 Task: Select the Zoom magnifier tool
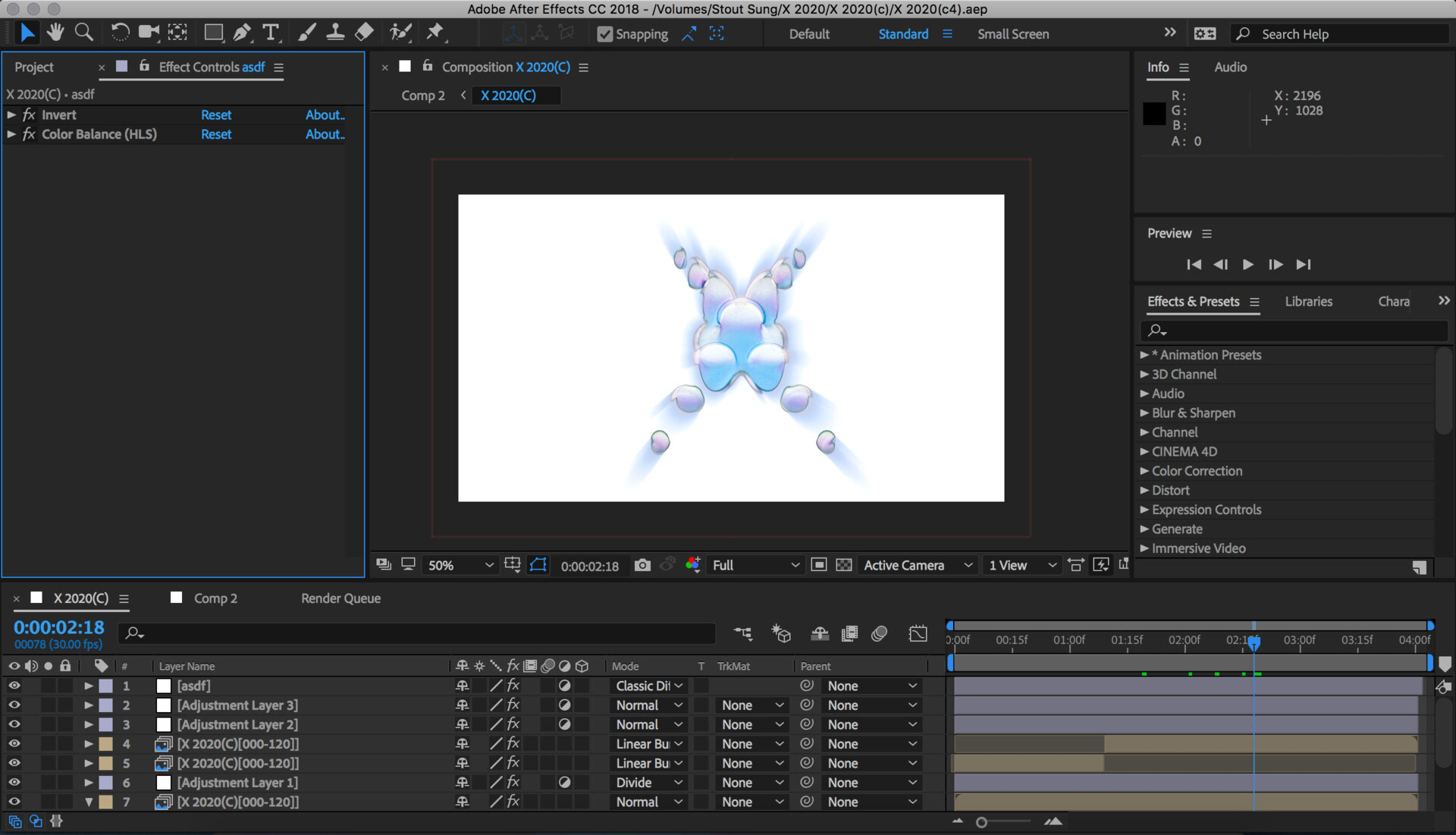point(84,33)
